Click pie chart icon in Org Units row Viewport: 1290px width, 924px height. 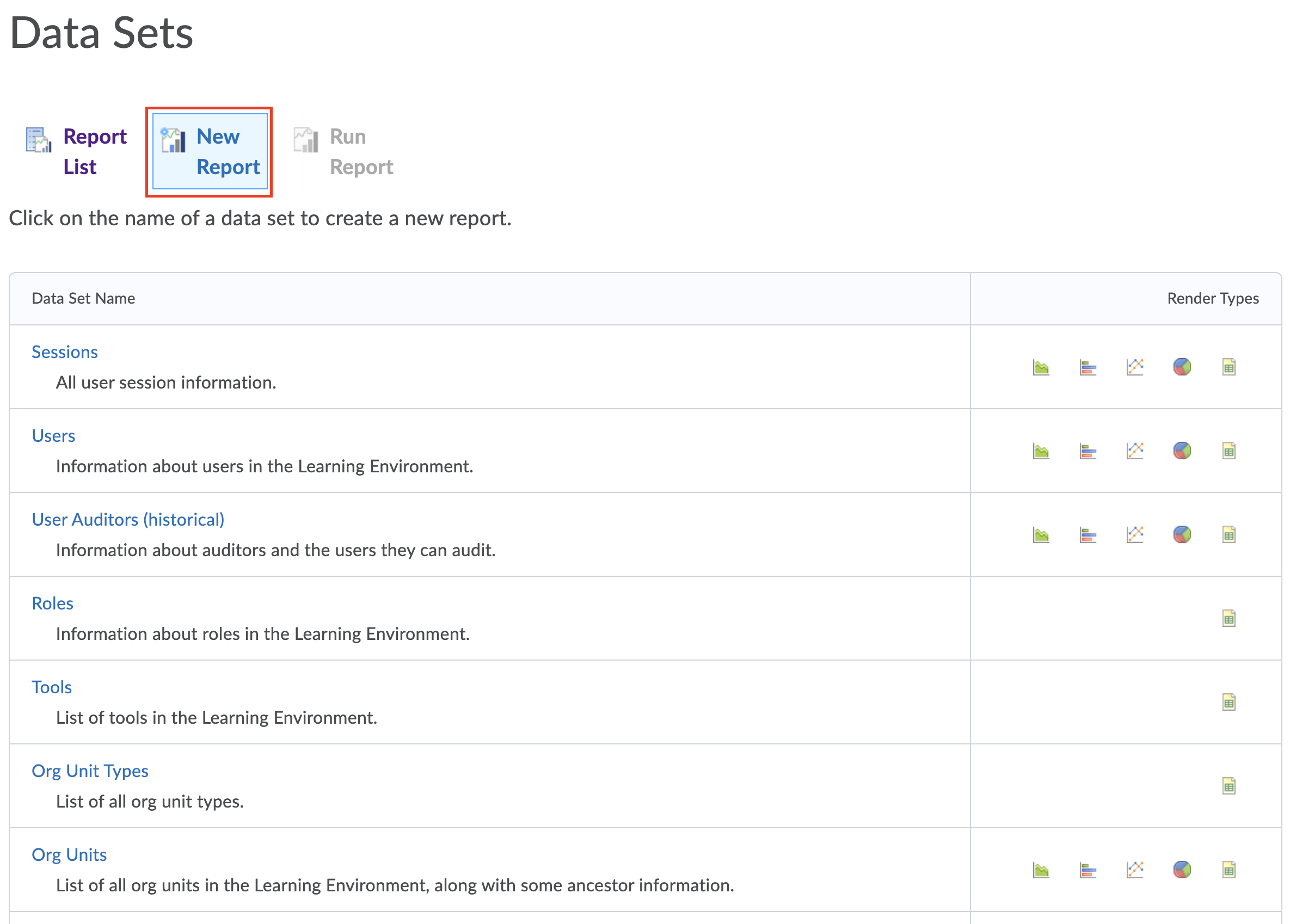[1182, 870]
